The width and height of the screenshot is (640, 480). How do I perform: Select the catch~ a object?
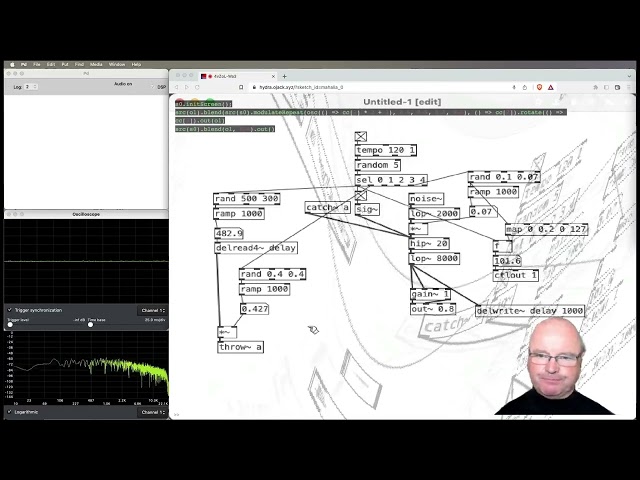coord(328,208)
